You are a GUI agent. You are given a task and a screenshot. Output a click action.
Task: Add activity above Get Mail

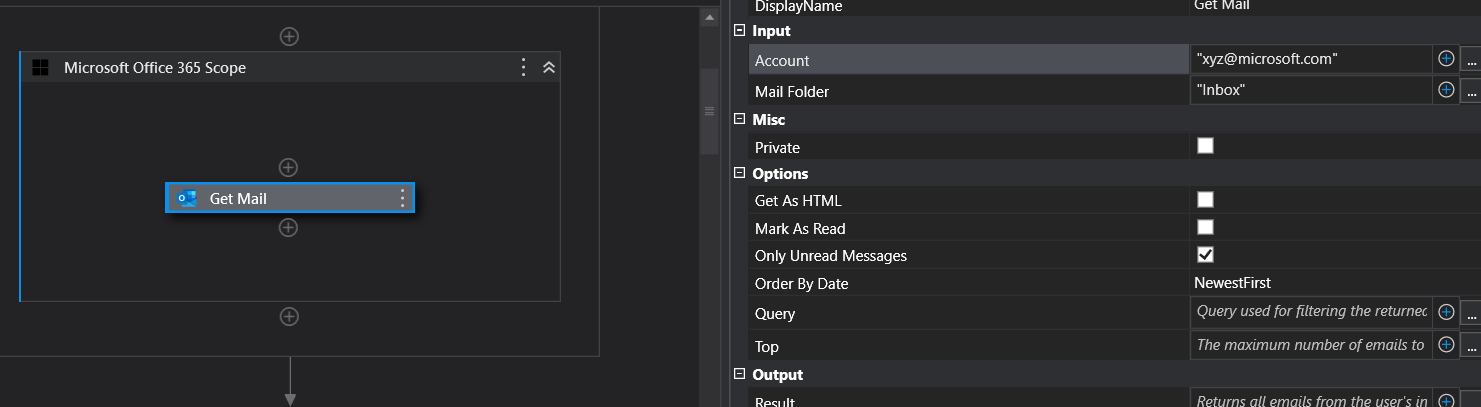coord(289,167)
